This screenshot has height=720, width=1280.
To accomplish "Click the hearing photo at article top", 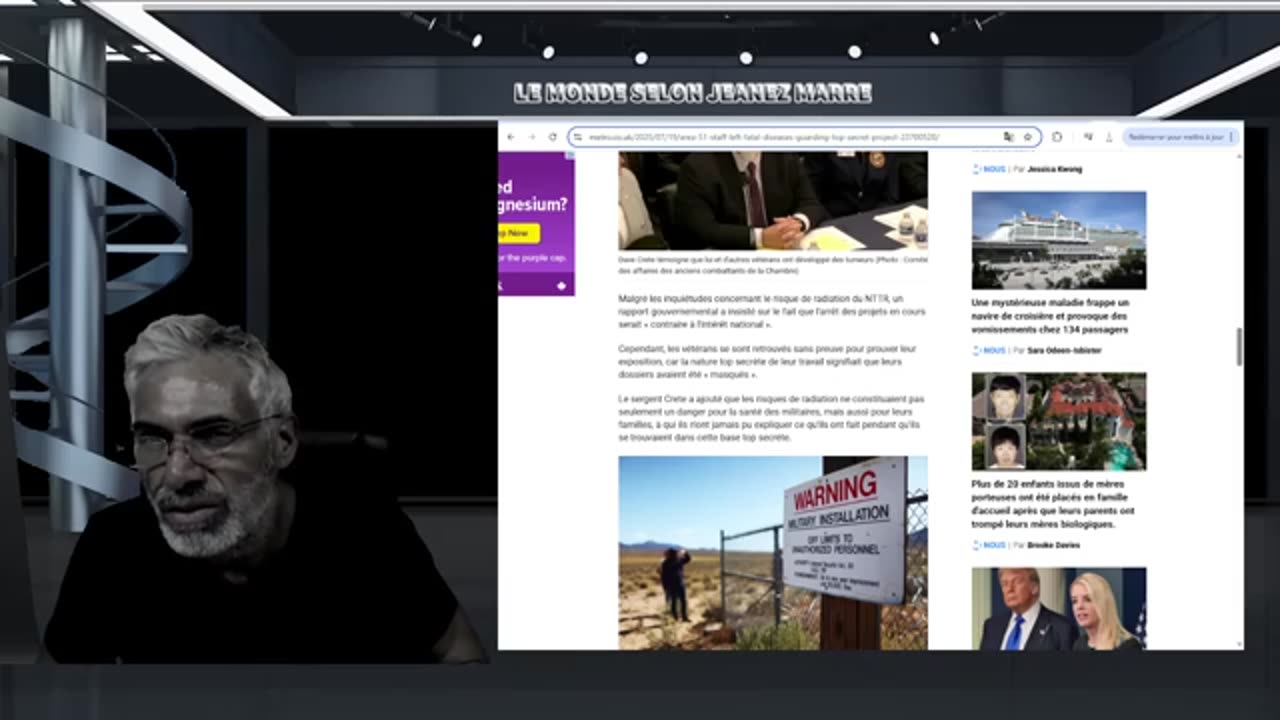I will coord(773,200).
